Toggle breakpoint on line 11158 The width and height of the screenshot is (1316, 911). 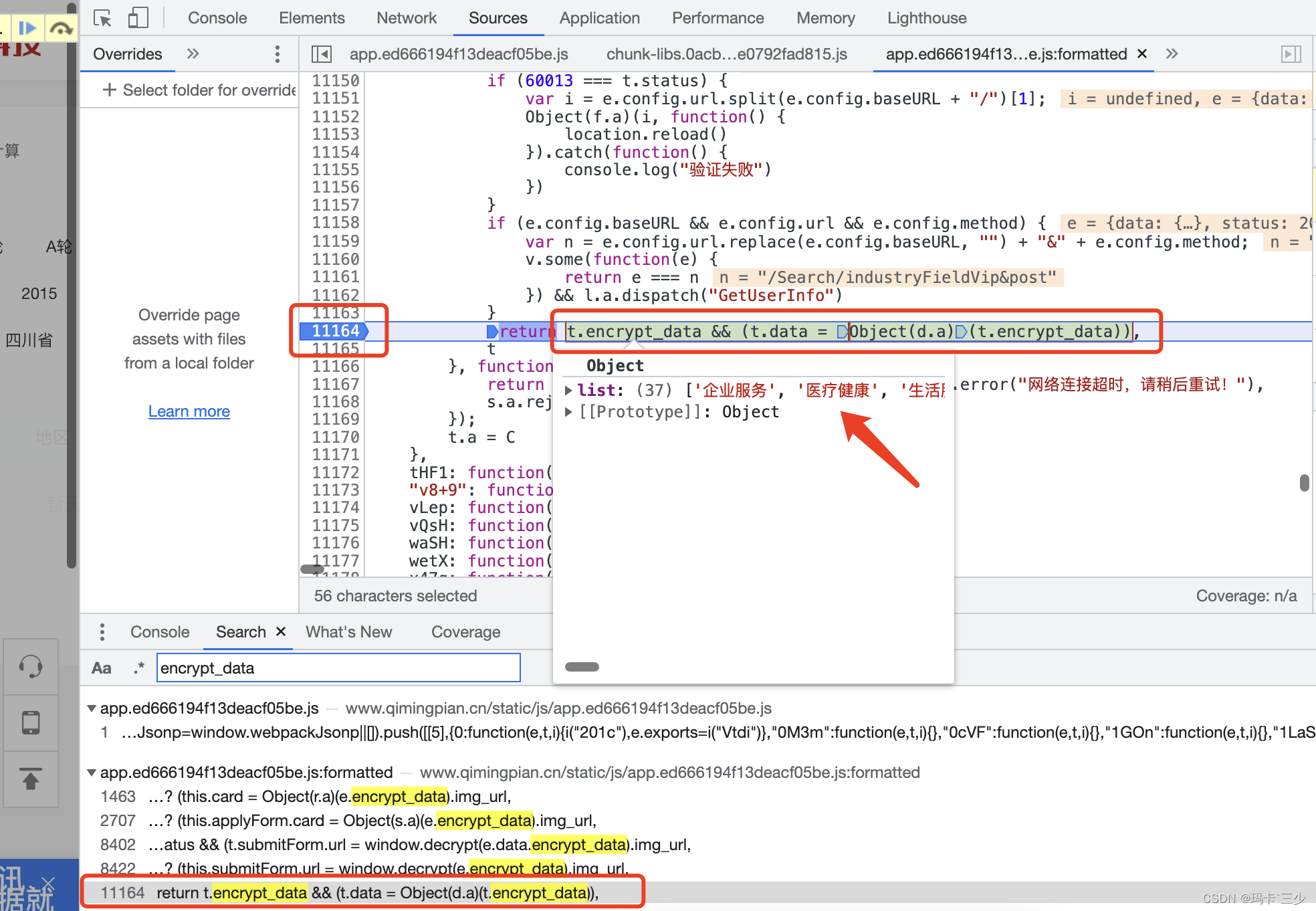(336, 223)
